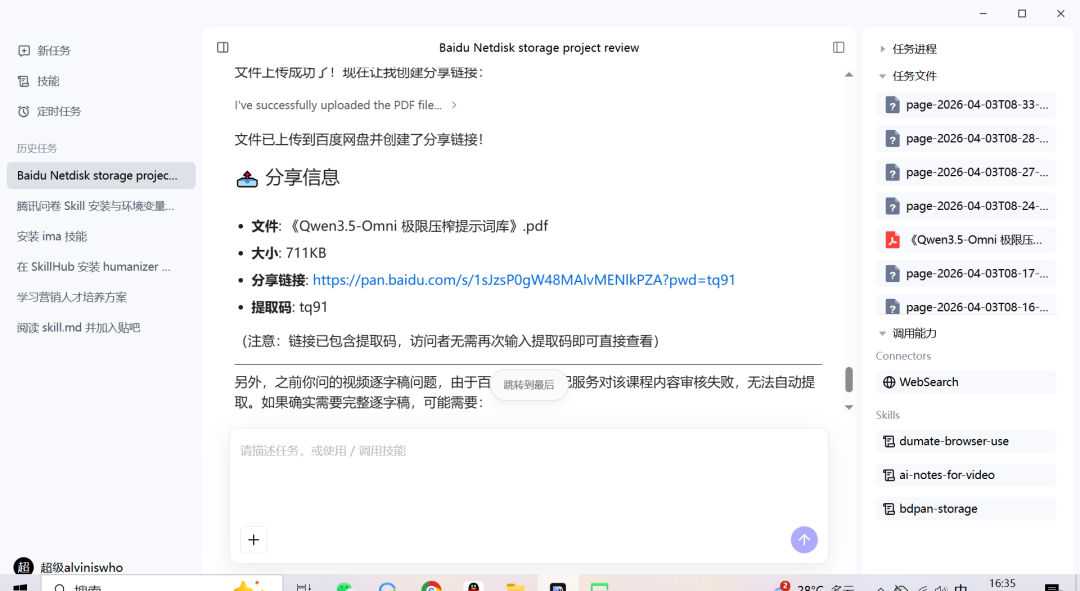Click the bdpan-storage skill icon

[889, 508]
